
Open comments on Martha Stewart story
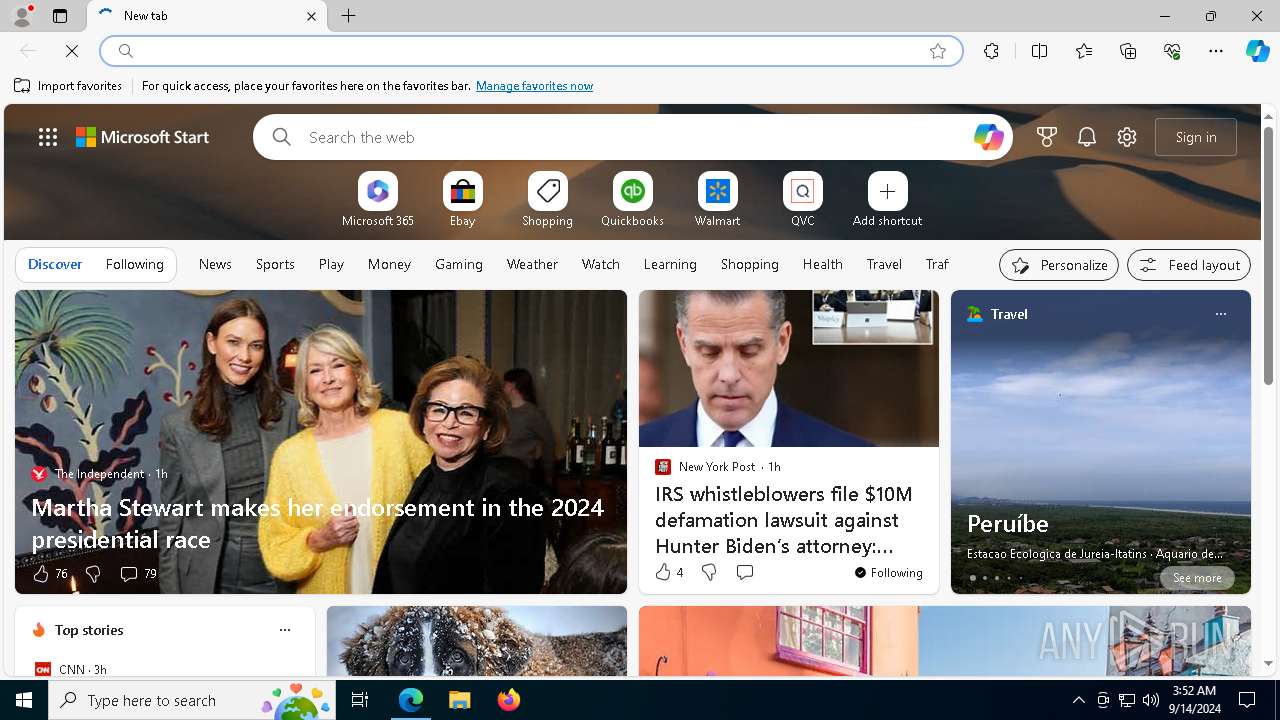(x=138, y=574)
